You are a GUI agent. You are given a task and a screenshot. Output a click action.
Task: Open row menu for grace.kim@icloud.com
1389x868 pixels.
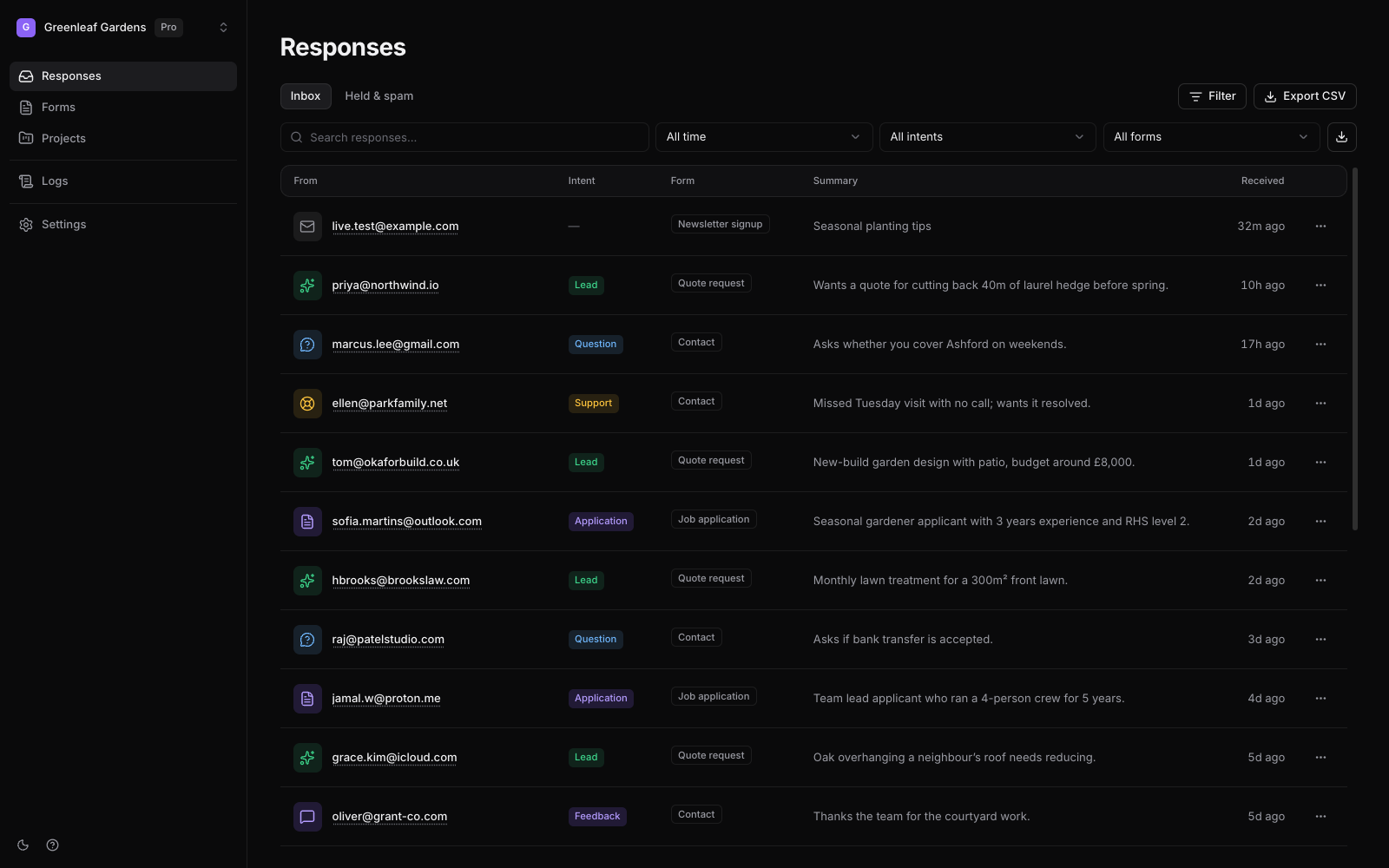click(1320, 758)
